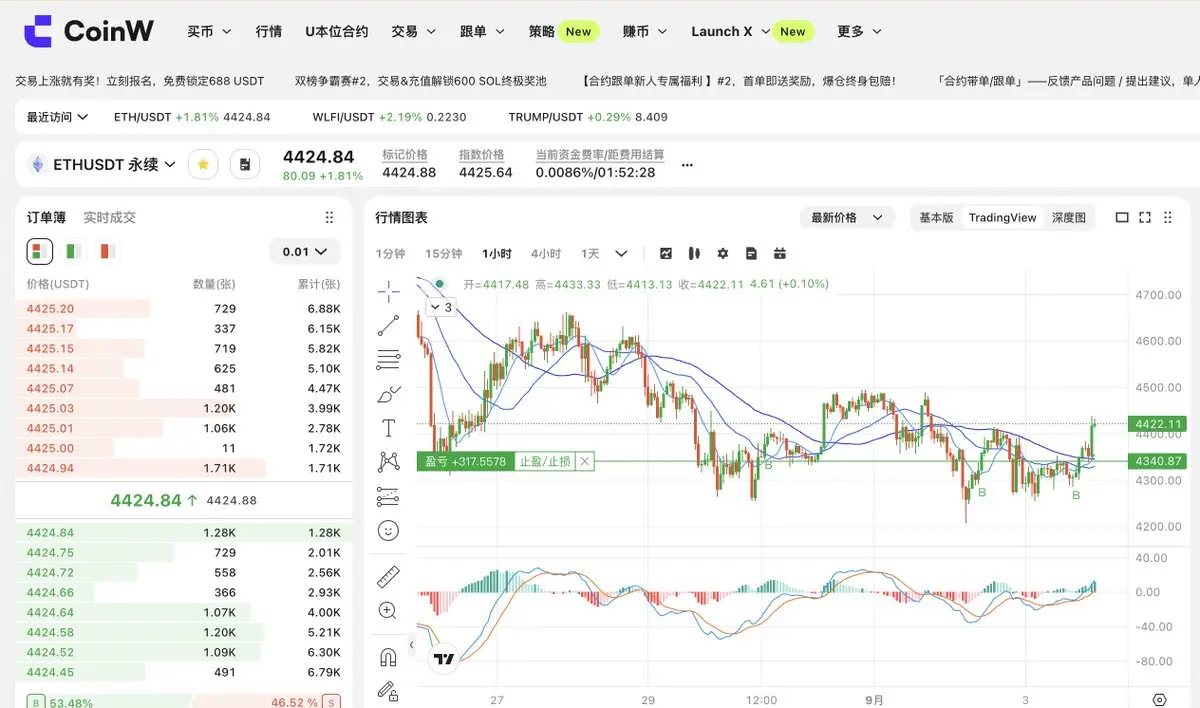Show sell orders only in order book
Screen dimensions: 1200x708
click(x=107, y=251)
